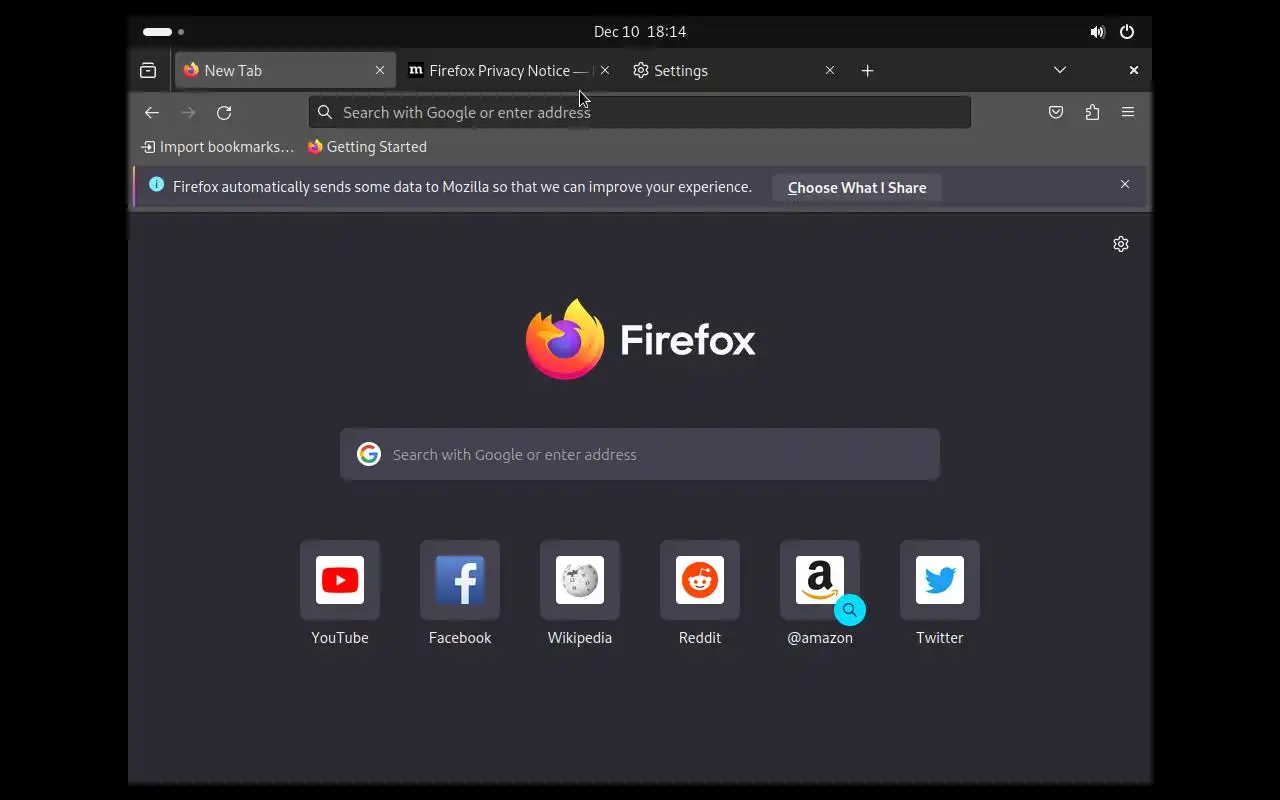Switch to the New Tab tab
The image size is (1280, 800).
285,70
